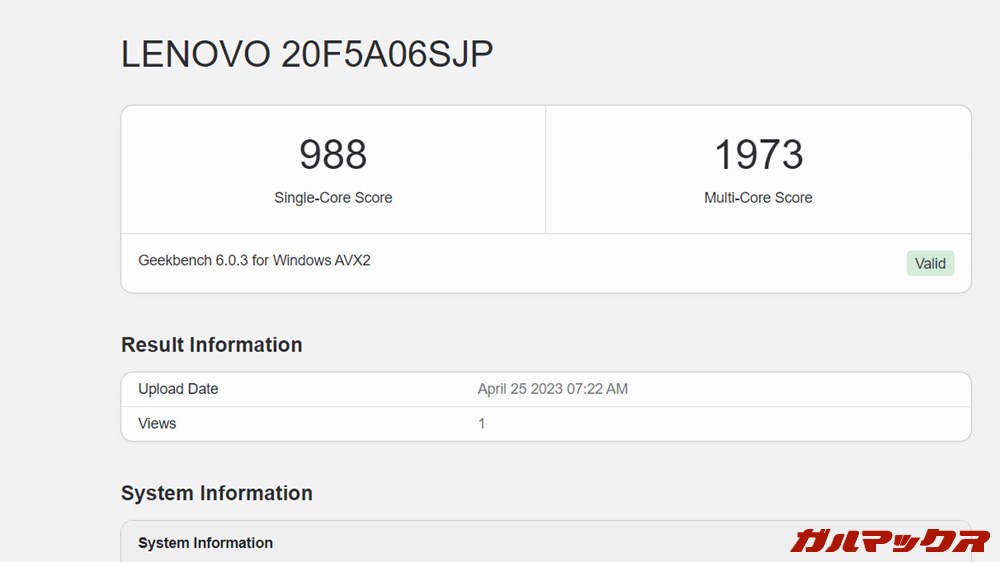
Task: Click the green Valid badge
Action: [930, 264]
